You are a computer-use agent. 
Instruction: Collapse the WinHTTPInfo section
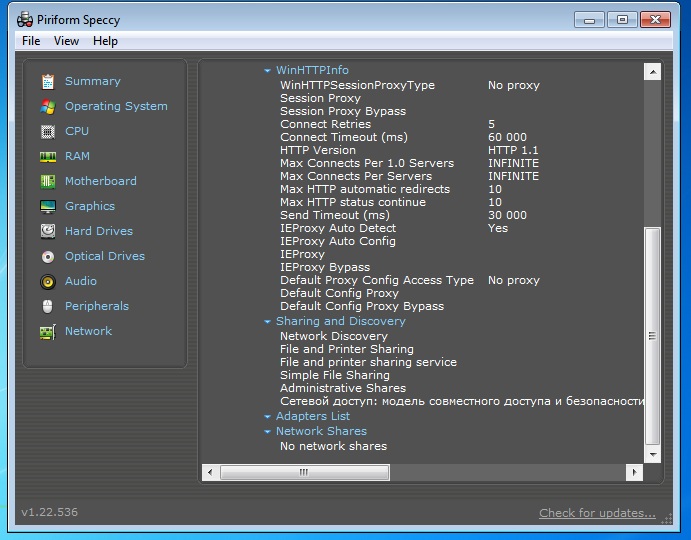268,71
